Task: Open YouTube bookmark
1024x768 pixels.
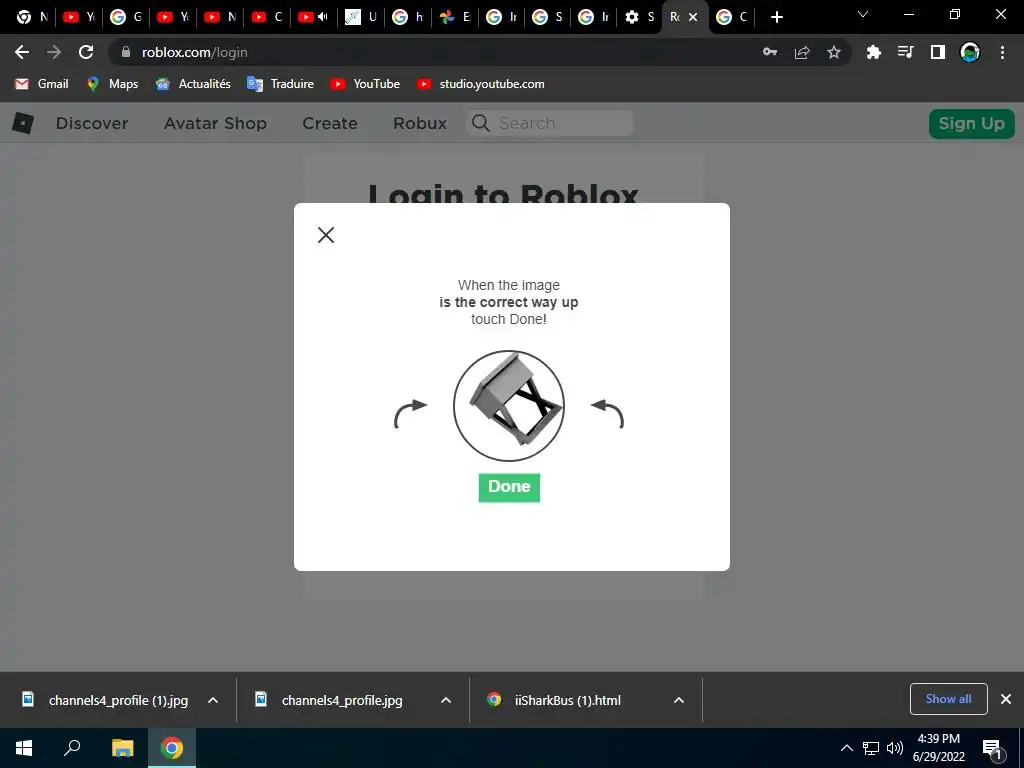Action: pyautogui.click(x=365, y=84)
